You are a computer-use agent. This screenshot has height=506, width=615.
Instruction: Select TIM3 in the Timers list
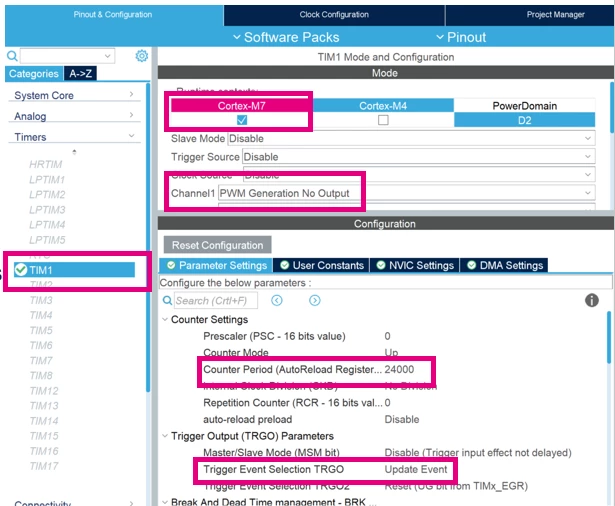coord(41,300)
